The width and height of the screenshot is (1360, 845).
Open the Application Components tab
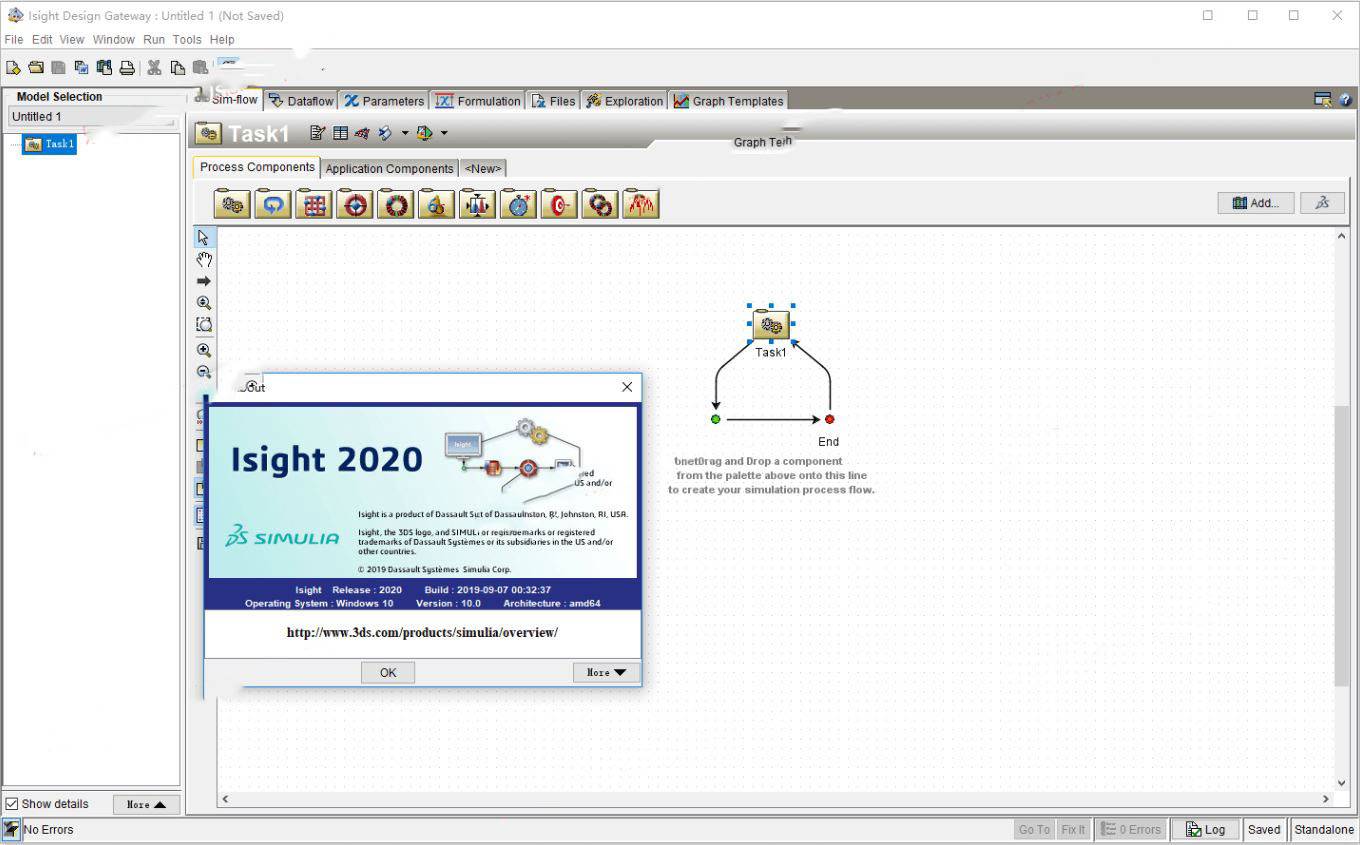pyautogui.click(x=389, y=168)
